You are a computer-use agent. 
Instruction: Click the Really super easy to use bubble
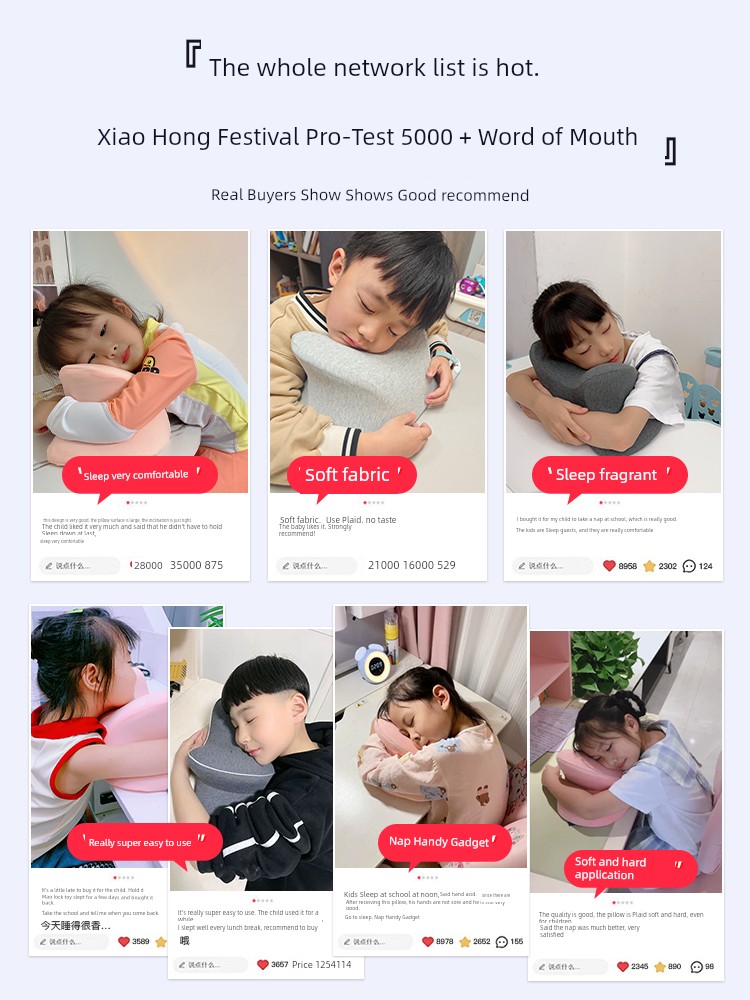(145, 842)
